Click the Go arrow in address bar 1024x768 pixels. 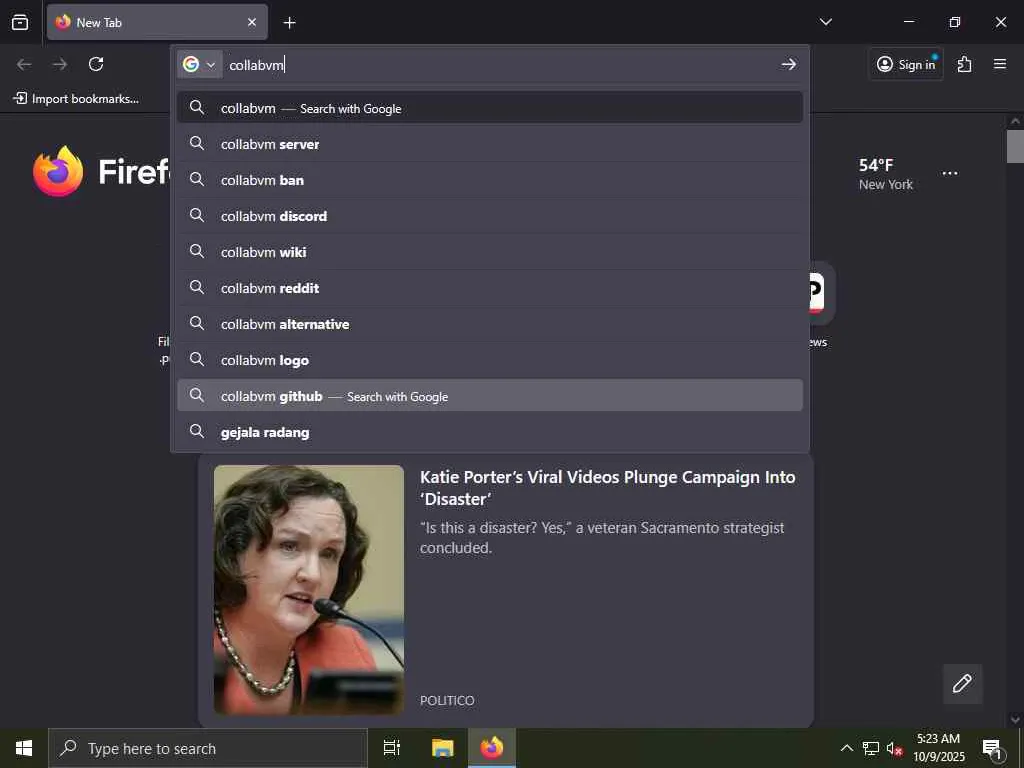[788, 64]
